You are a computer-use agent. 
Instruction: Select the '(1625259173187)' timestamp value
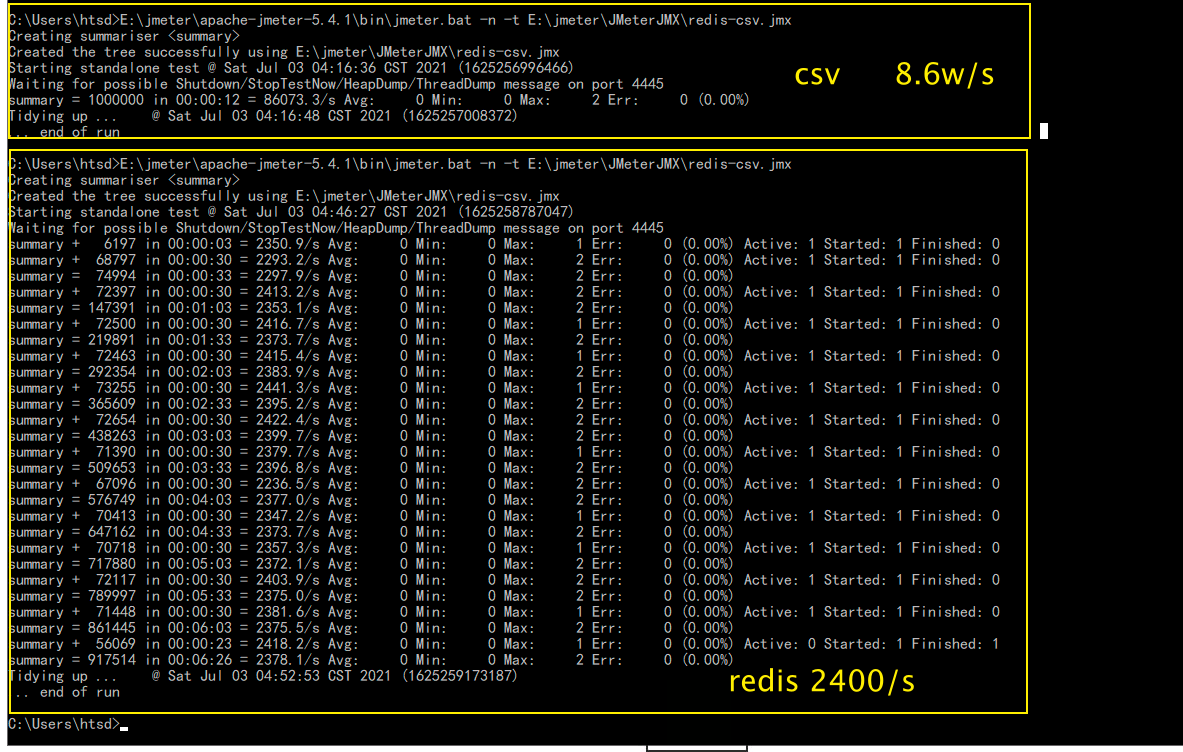459,676
